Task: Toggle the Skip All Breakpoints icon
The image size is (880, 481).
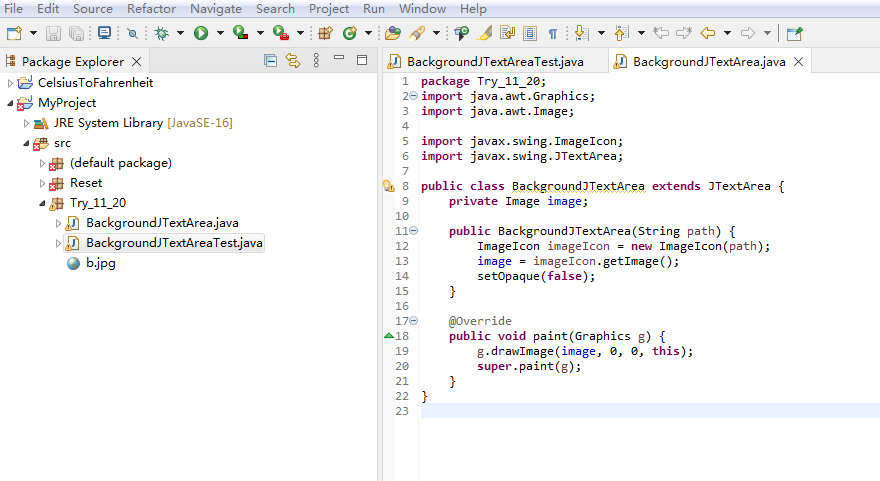Action: coord(132,33)
